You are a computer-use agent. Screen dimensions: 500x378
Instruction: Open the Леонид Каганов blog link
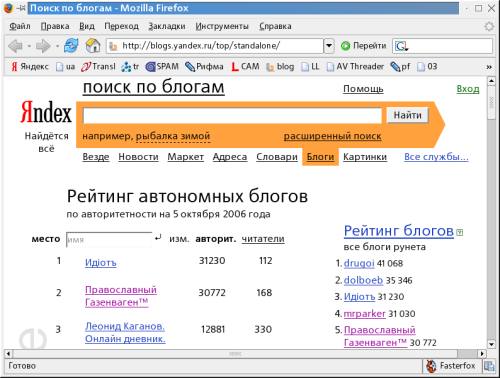(125, 332)
